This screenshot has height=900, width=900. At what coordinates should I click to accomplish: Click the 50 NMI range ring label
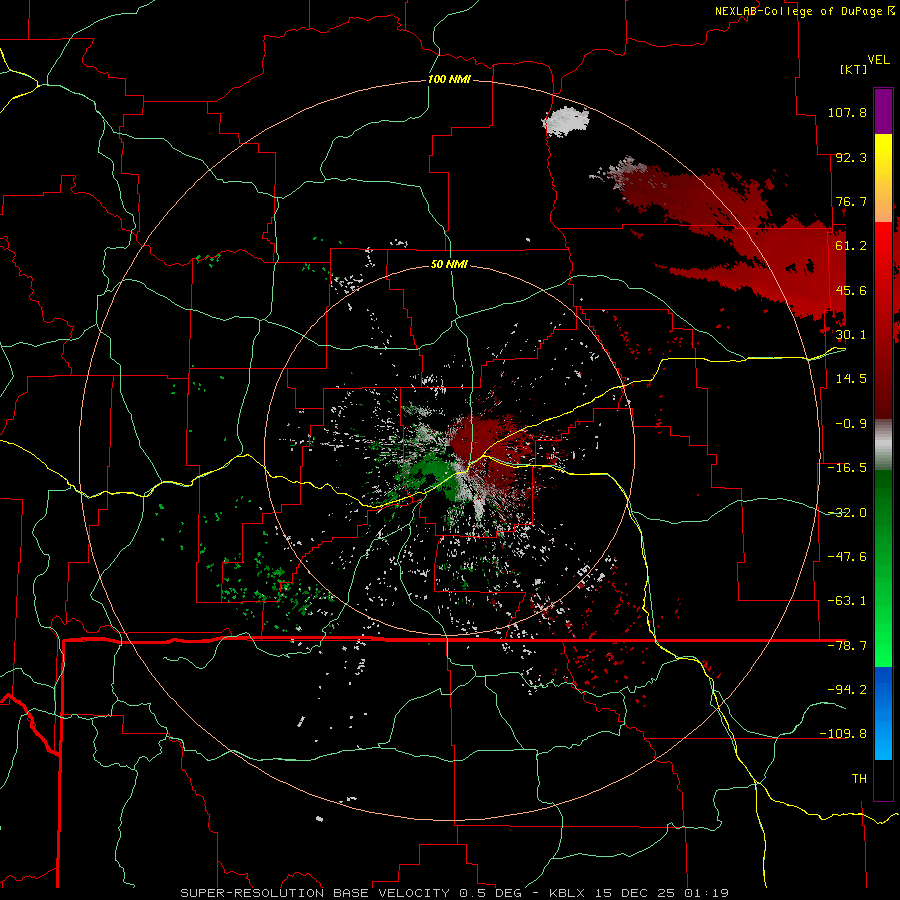click(449, 264)
